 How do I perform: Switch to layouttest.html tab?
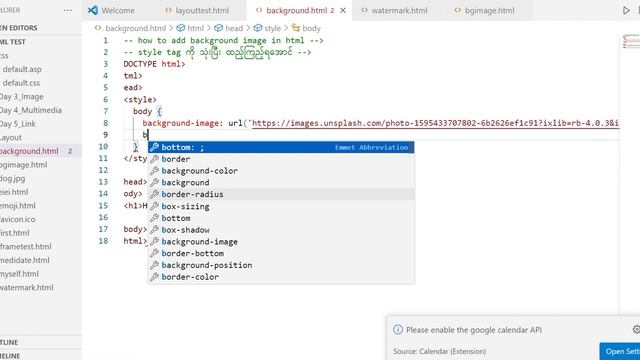point(202,11)
